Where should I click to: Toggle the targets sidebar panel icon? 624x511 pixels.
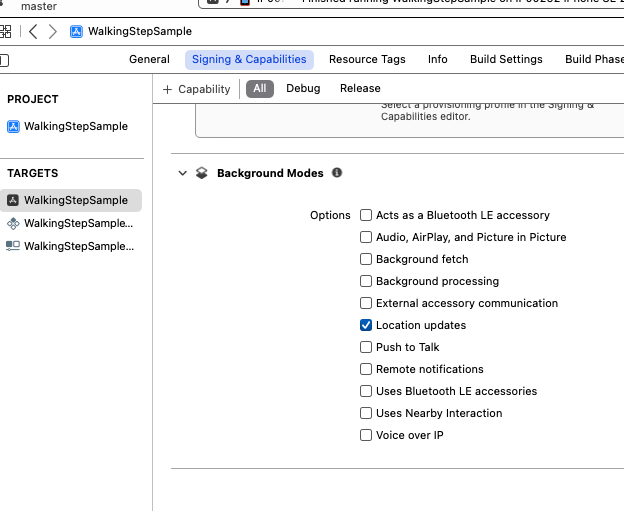point(4,60)
